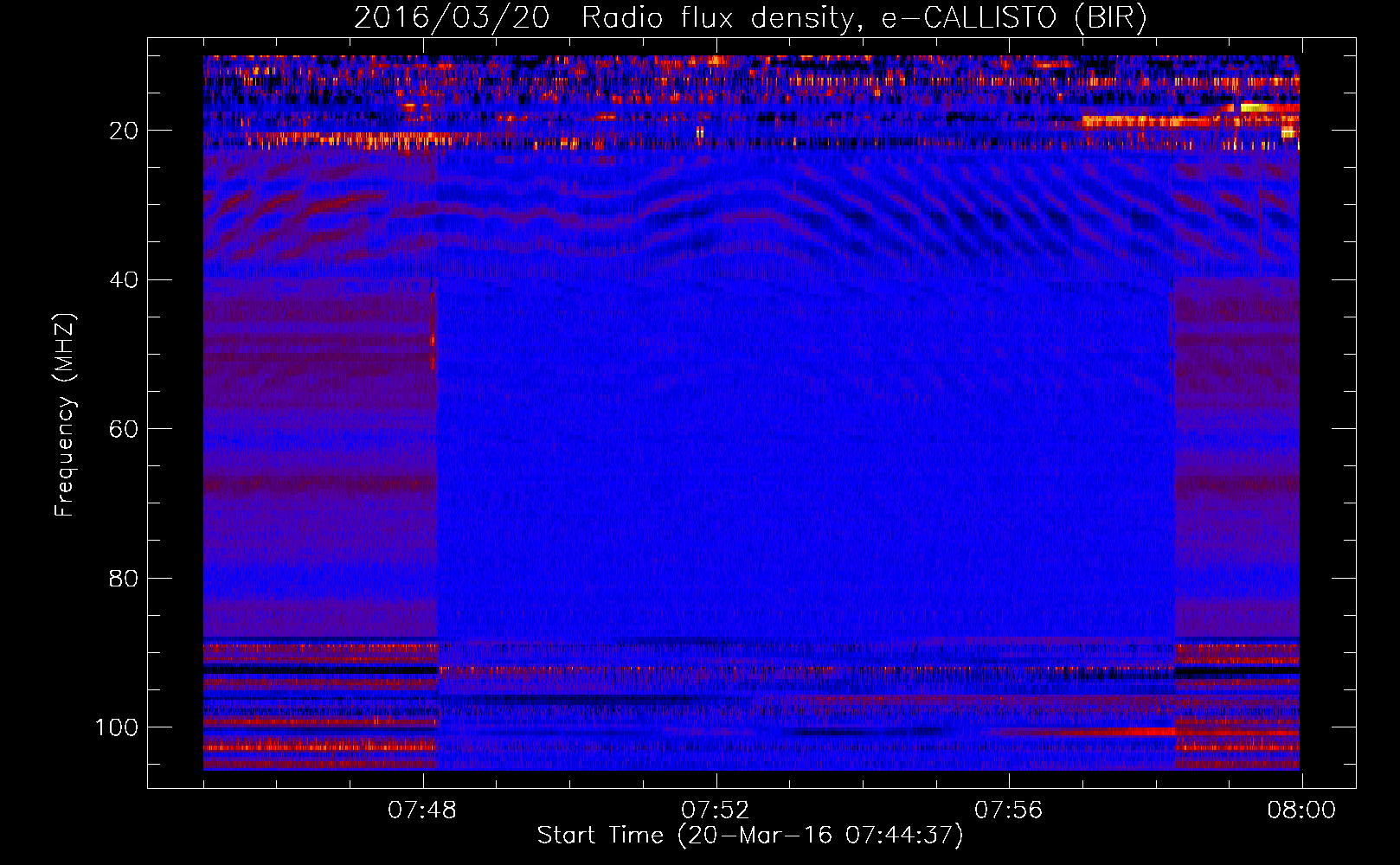Image resolution: width=1400 pixels, height=865 pixels.
Task: Click the 07:56 time tick label
Action: click(1008, 811)
